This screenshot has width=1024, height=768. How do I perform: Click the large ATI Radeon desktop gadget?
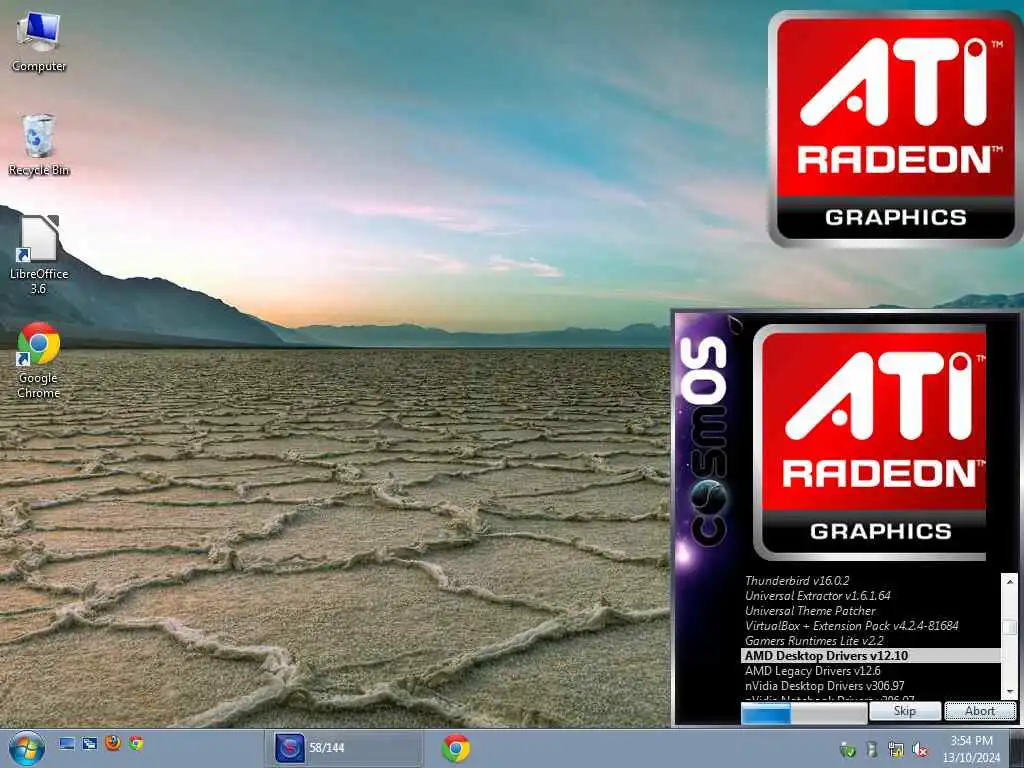pos(895,129)
